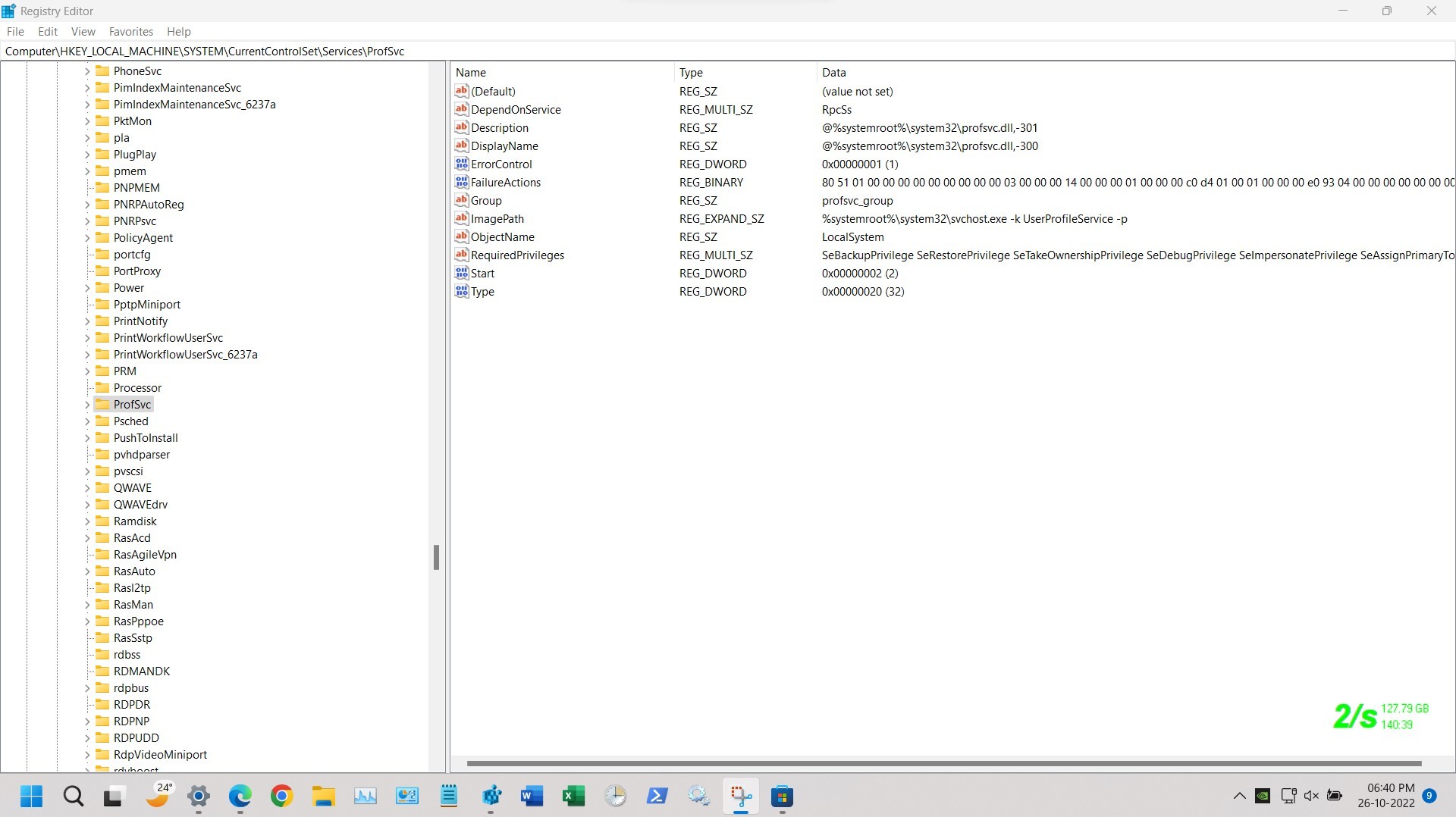Click the ProfSvc folder icon in tree
This screenshot has height=817, width=1456.
[102, 404]
